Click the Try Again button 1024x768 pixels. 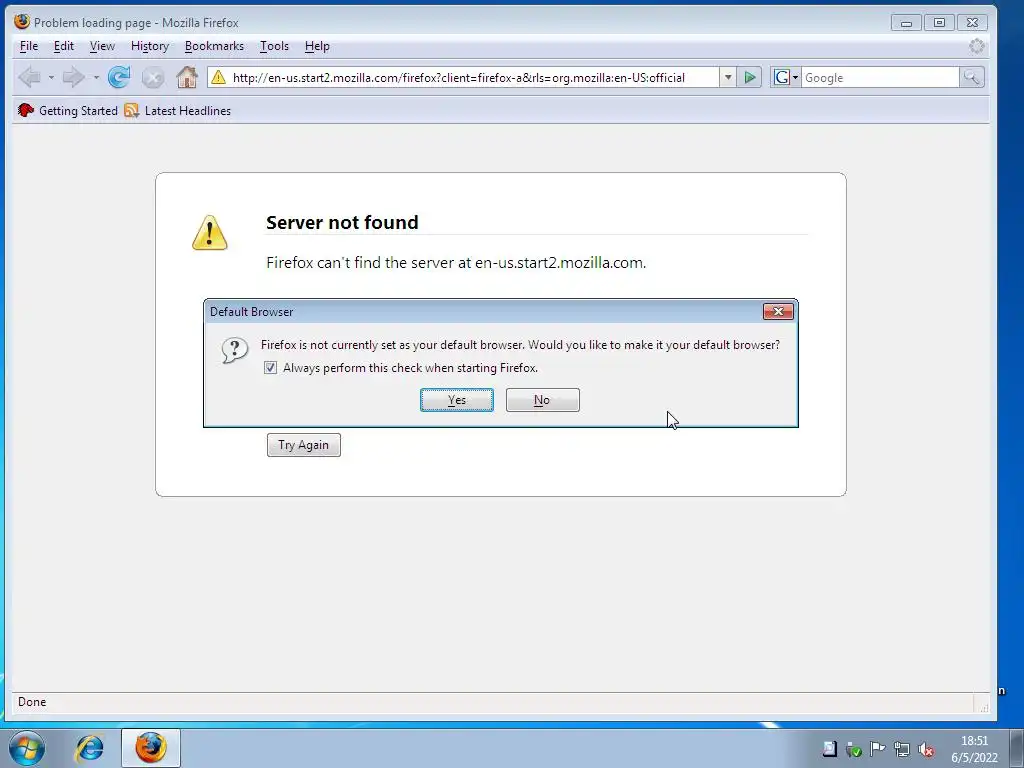pyautogui.click(x=304, y=445)
